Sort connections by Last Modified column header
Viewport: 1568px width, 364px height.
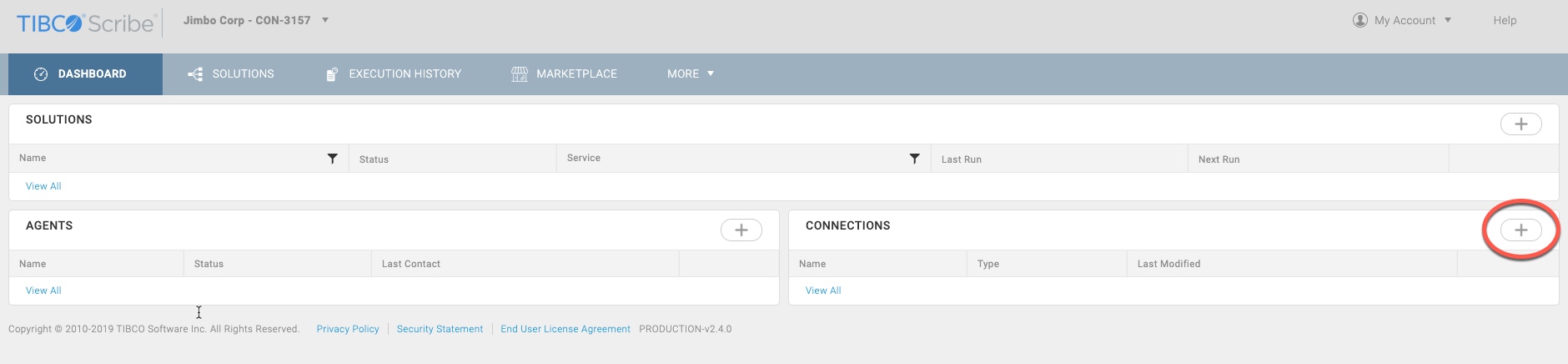pos(1168,264)
